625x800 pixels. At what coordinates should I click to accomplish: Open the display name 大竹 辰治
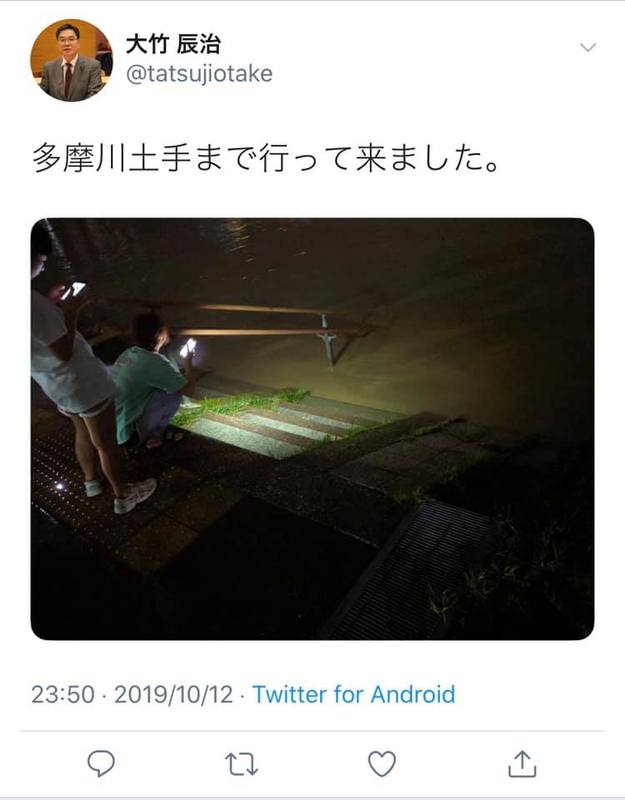tap(173, 44)
